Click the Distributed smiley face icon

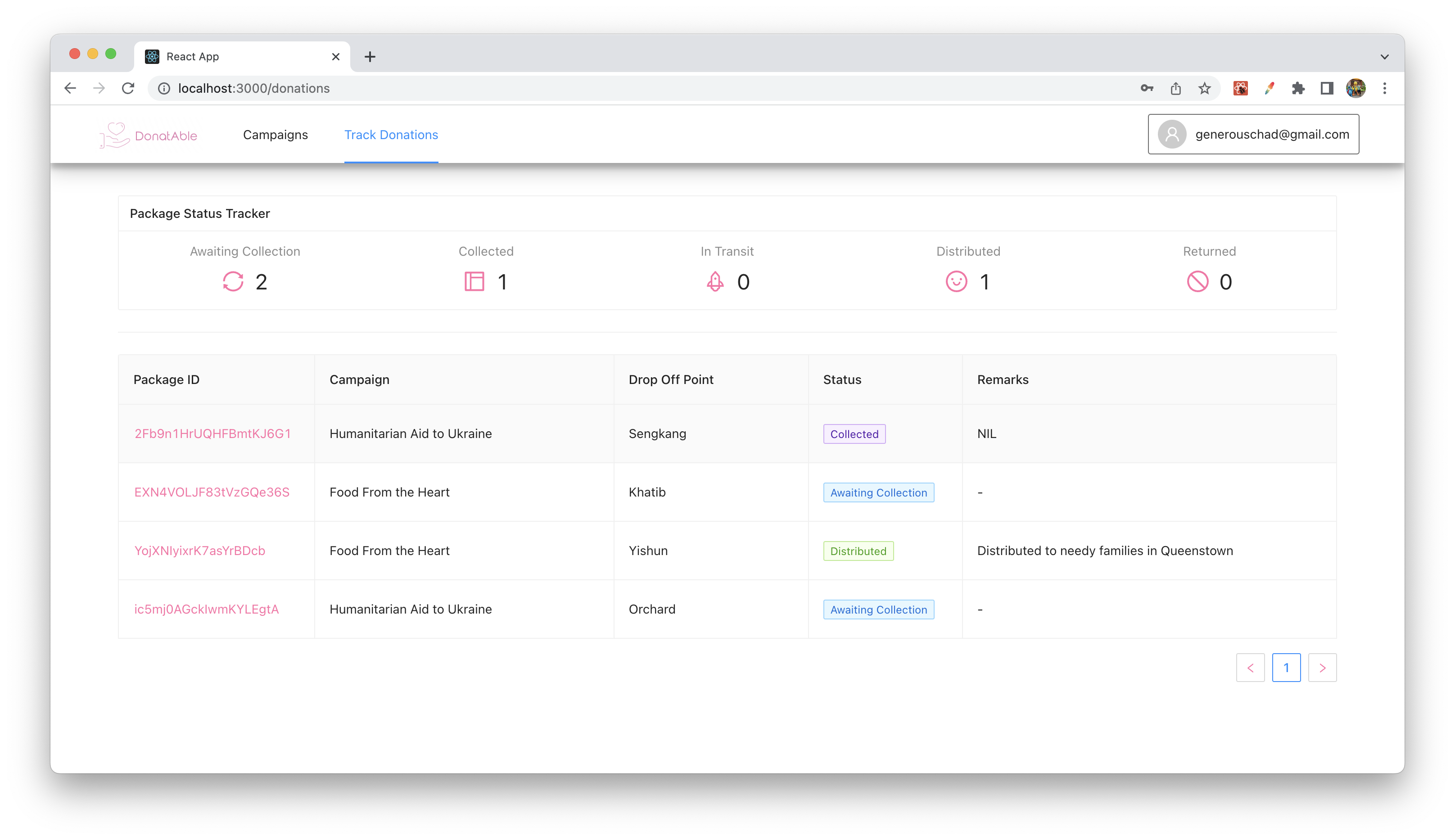956,281
